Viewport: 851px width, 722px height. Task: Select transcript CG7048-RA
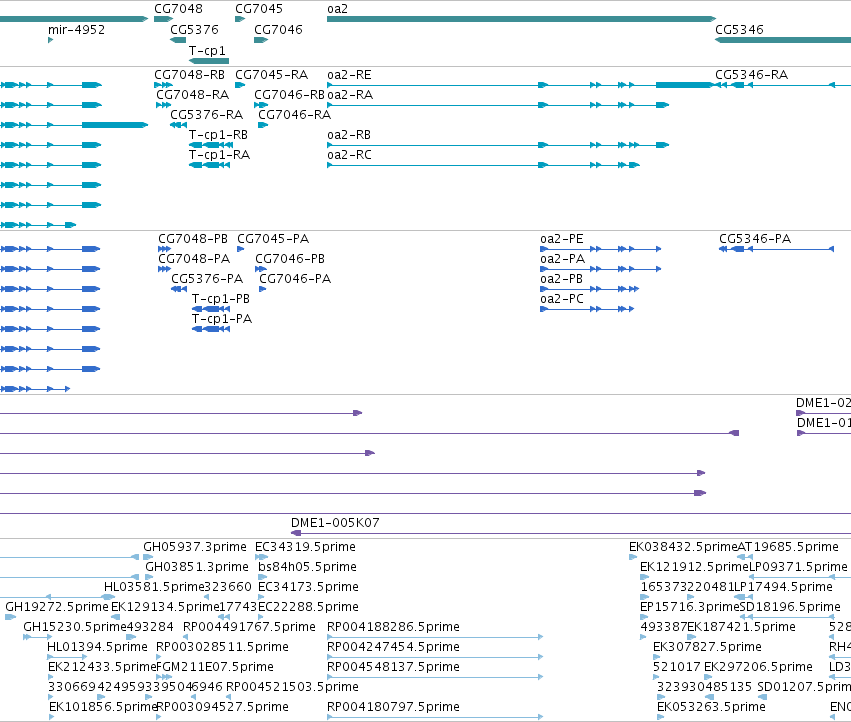193,95
